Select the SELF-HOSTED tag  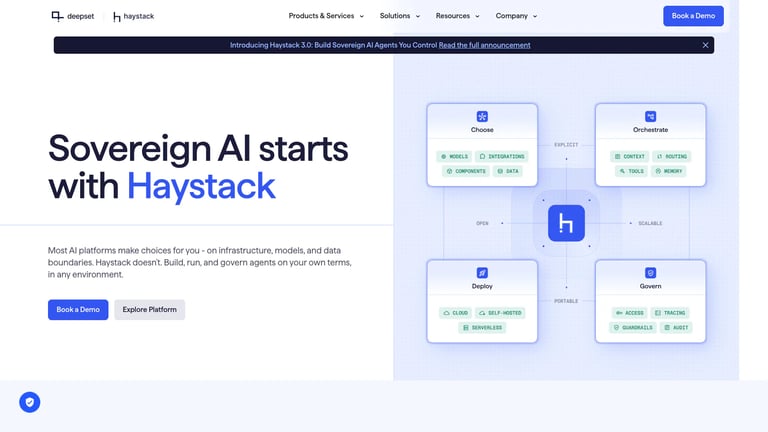[x=500, y=313]
